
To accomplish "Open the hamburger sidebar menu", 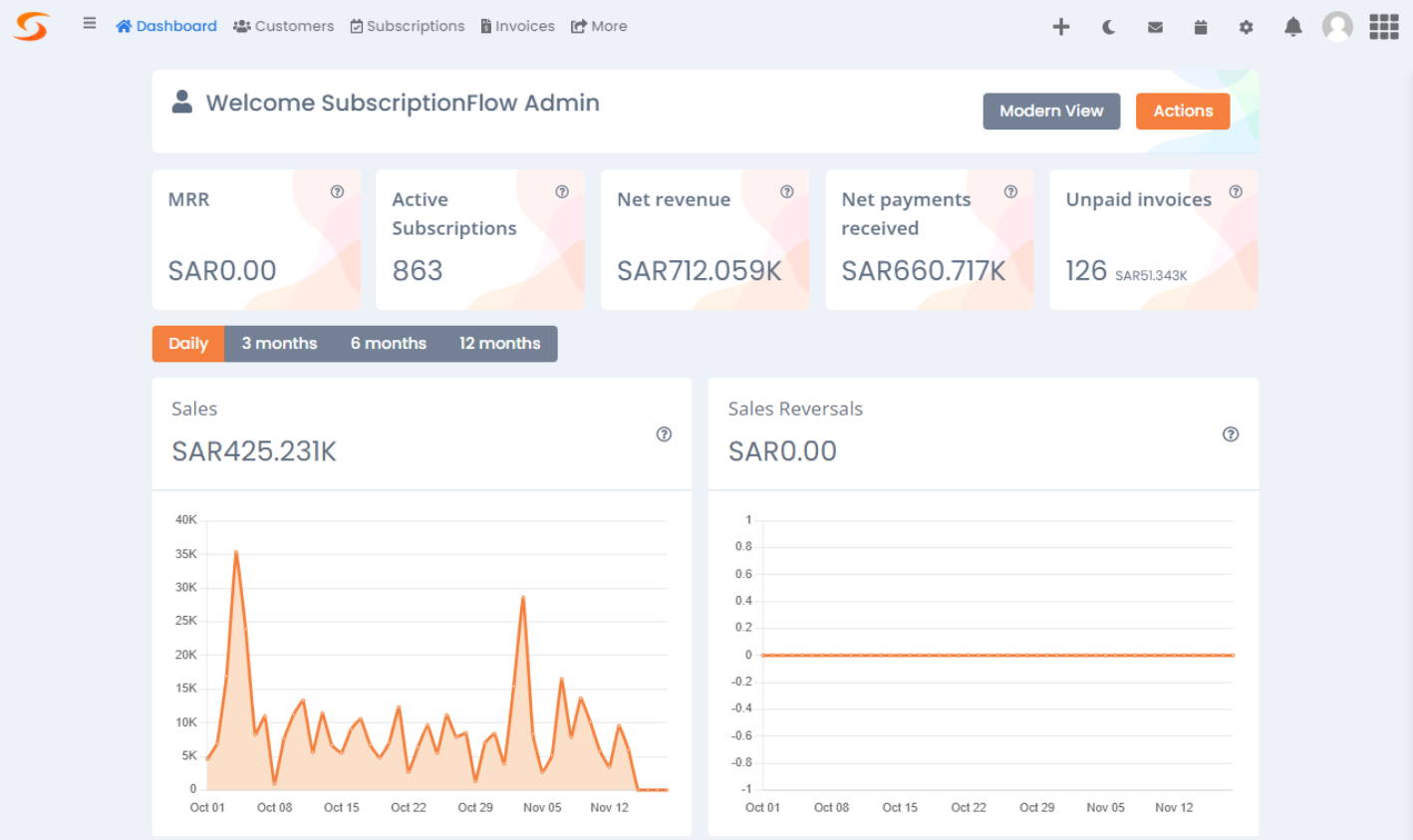I will tap(90, 23).
